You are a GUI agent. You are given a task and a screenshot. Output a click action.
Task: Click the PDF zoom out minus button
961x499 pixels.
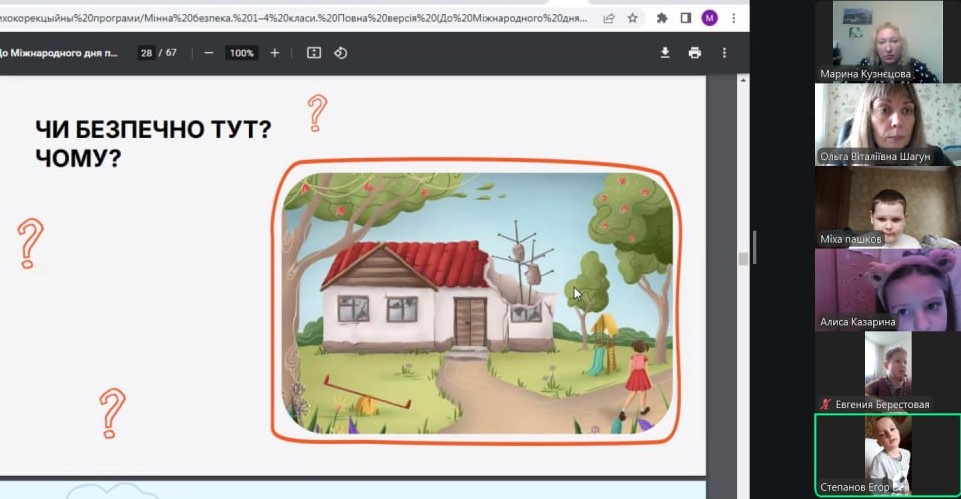click(x=208, y=53)
